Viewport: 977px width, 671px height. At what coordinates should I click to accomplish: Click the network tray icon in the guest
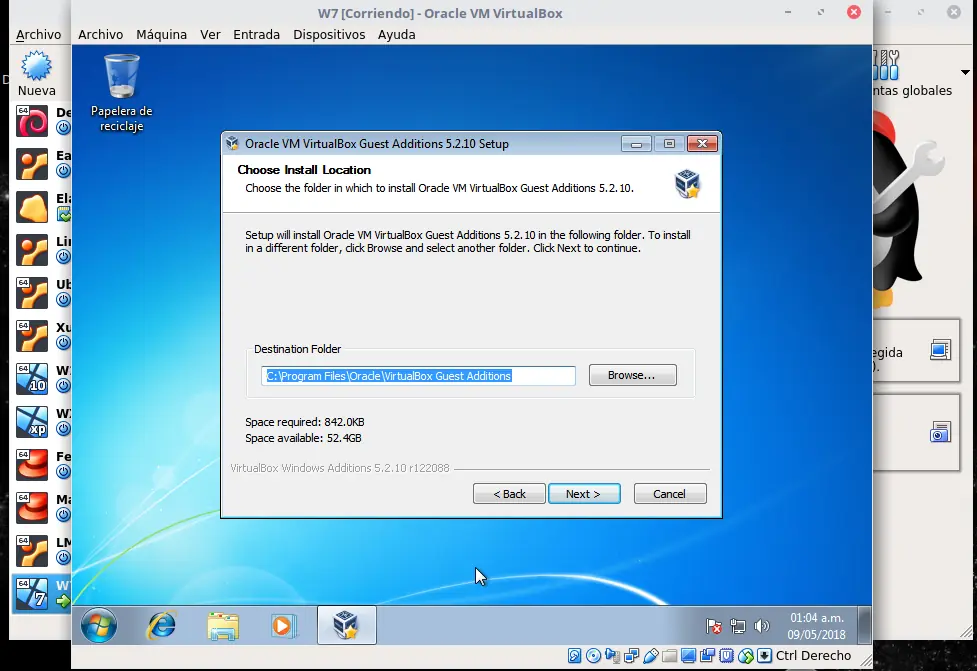click(x=738, y=626)
